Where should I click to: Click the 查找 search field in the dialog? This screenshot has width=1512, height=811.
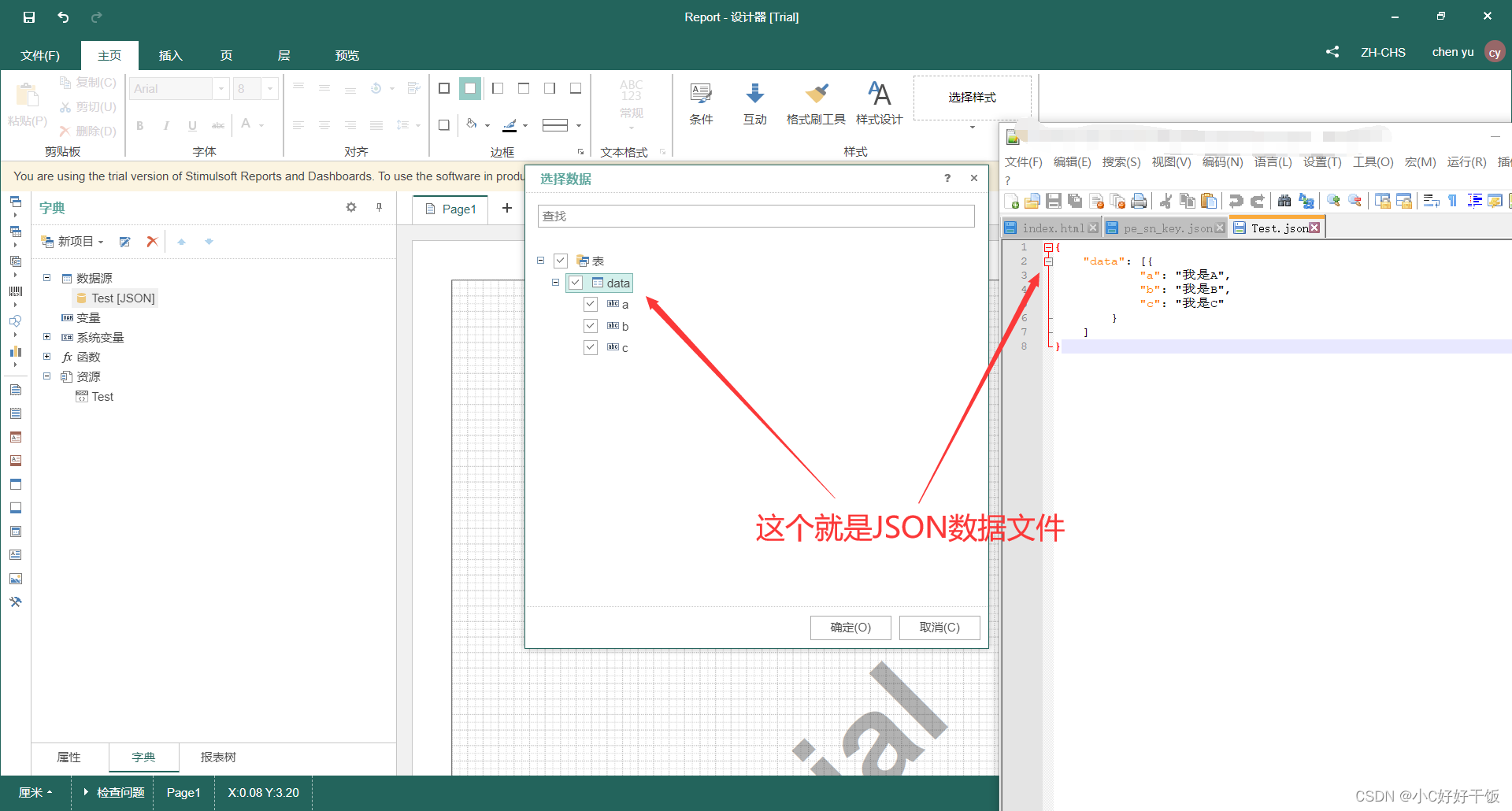pyautogui.click(x=756, y=216)
